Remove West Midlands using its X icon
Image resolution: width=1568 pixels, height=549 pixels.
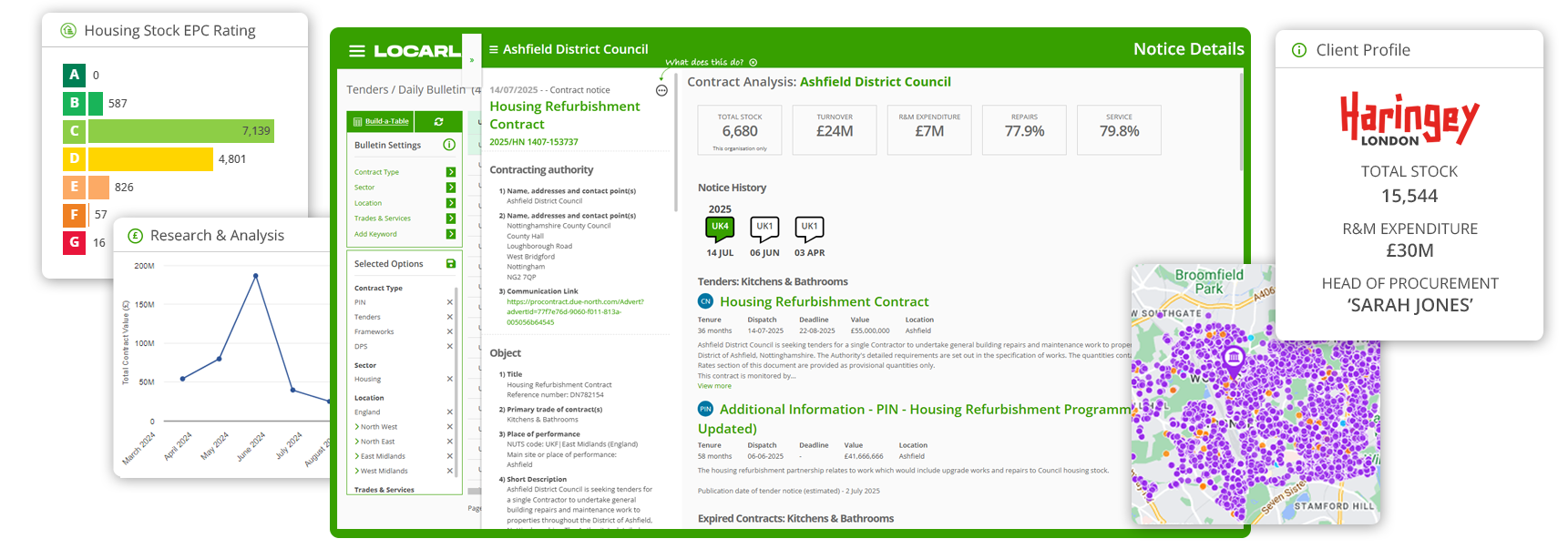pos(450,471)
